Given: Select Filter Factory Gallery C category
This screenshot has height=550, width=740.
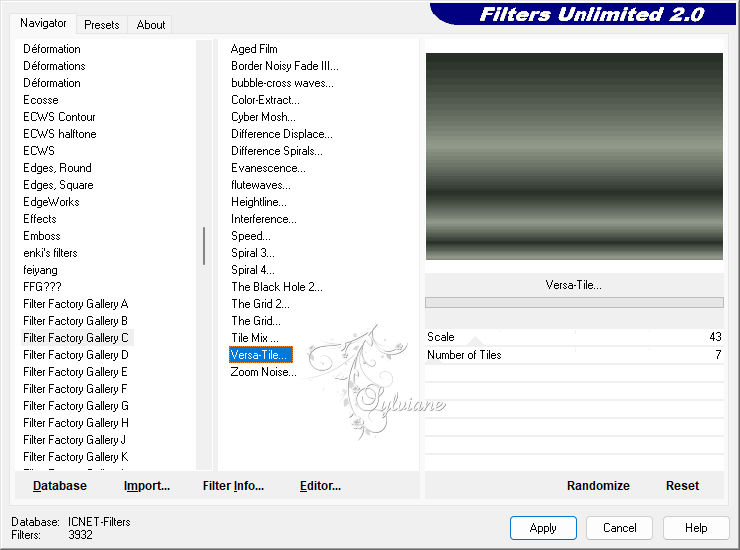Looking at the screenshot, I should click(x=76, y=338).
